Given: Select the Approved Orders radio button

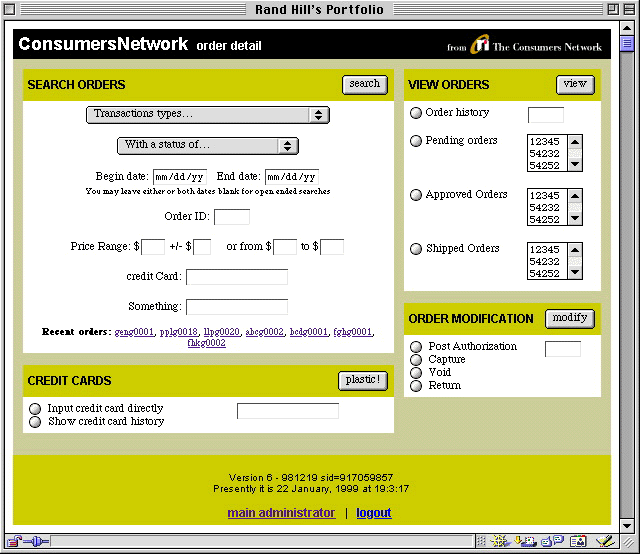Looking at the screenshot, I should tap(416, 195).
